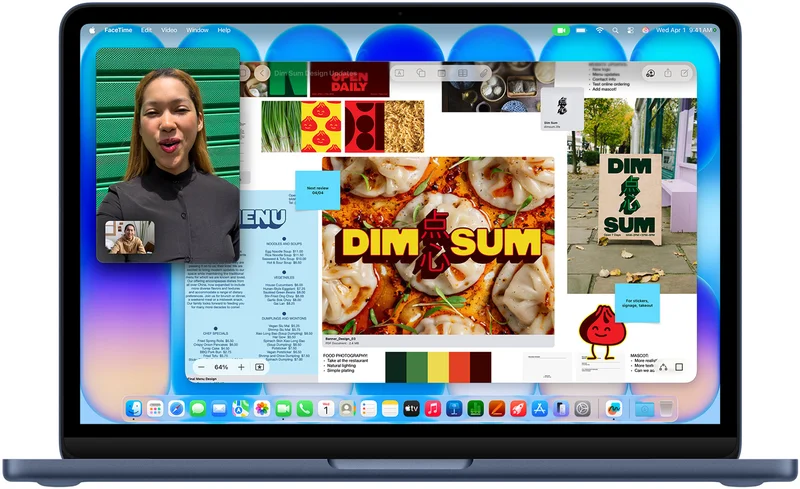Open the Share icon in Freeform toolbar

point(667,73)
